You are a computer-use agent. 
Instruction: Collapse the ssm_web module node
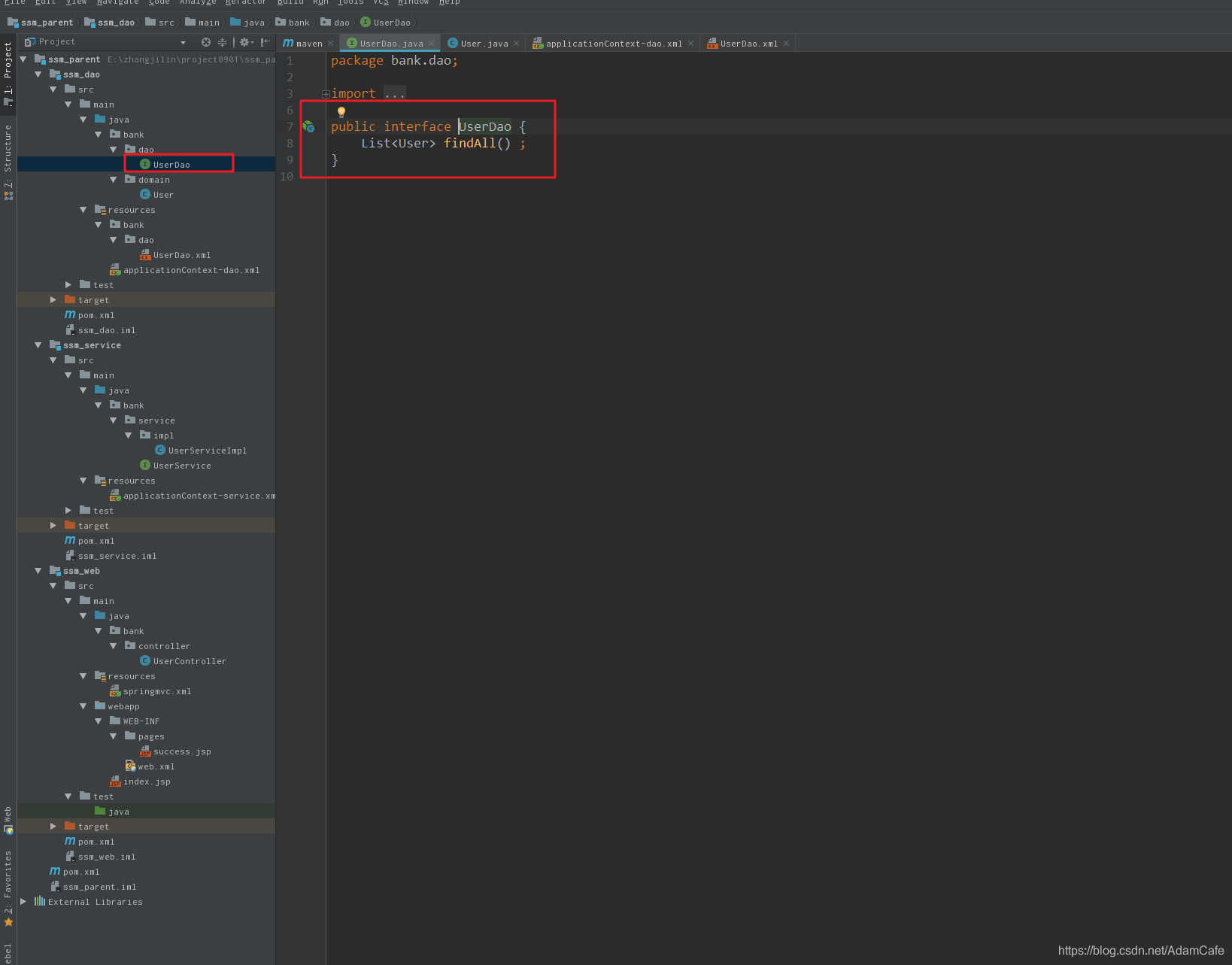[x=38, y=571]
